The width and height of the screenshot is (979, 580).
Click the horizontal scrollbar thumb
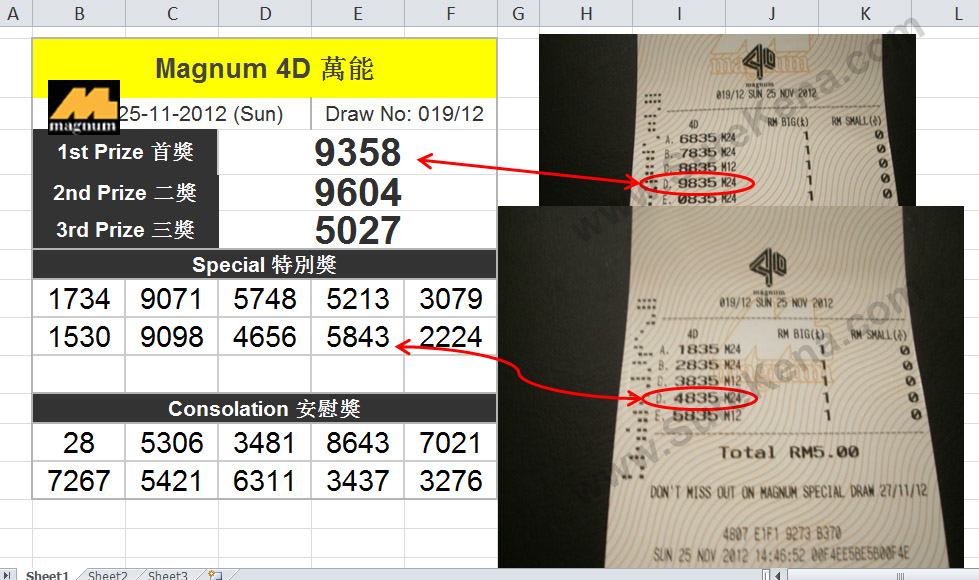point(900,574)
